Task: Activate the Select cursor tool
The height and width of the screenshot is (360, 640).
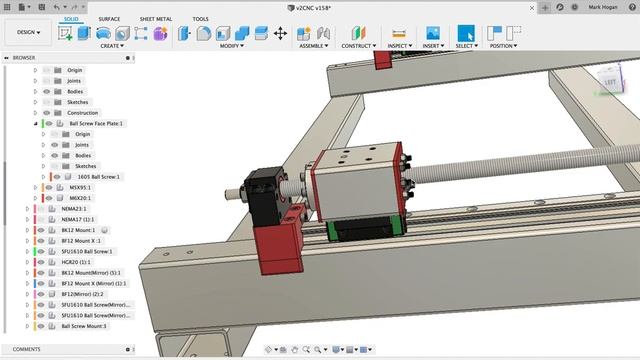Action: coord(466,33)
